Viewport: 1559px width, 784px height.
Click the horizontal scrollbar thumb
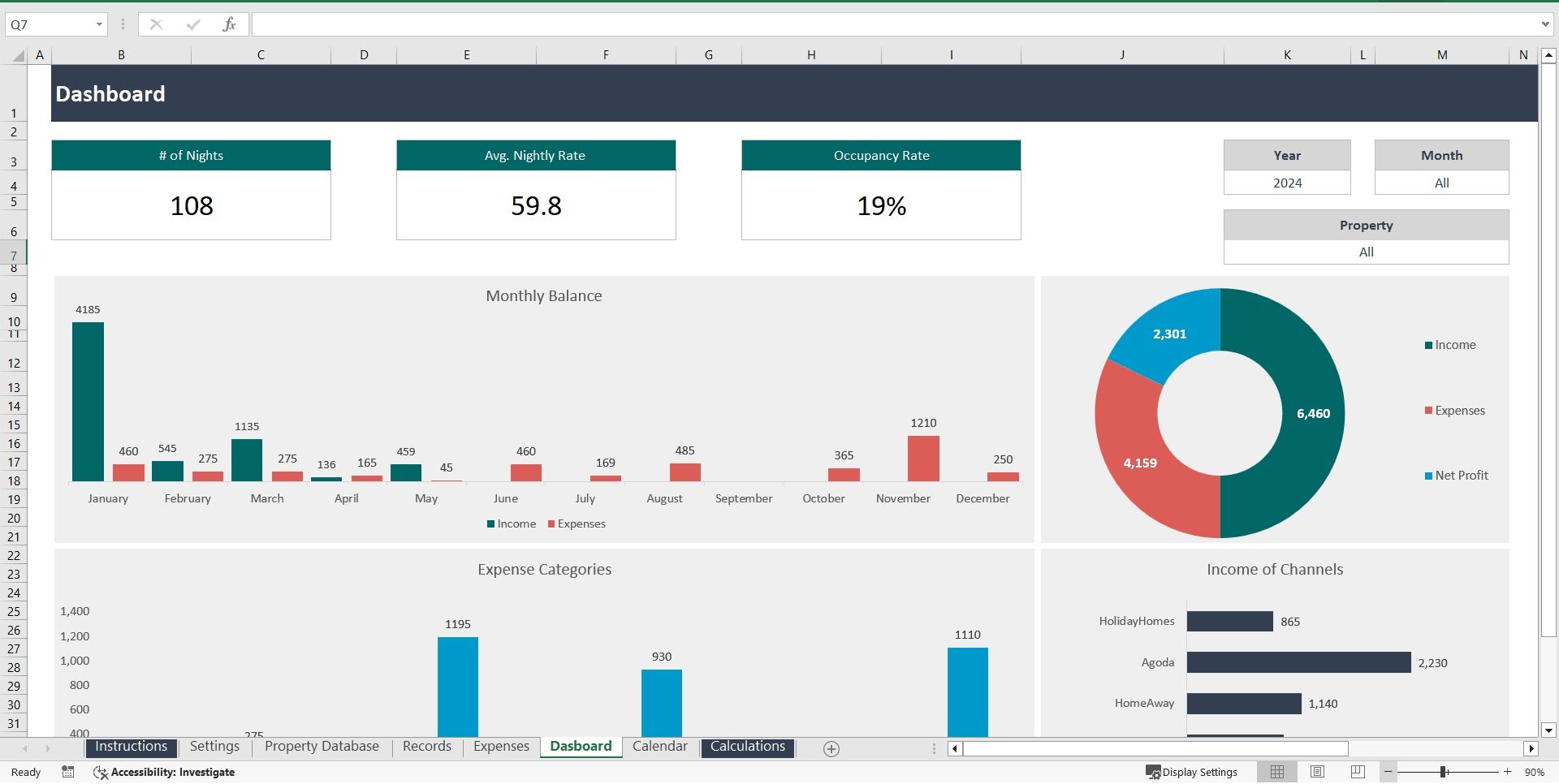(1155, 748)
